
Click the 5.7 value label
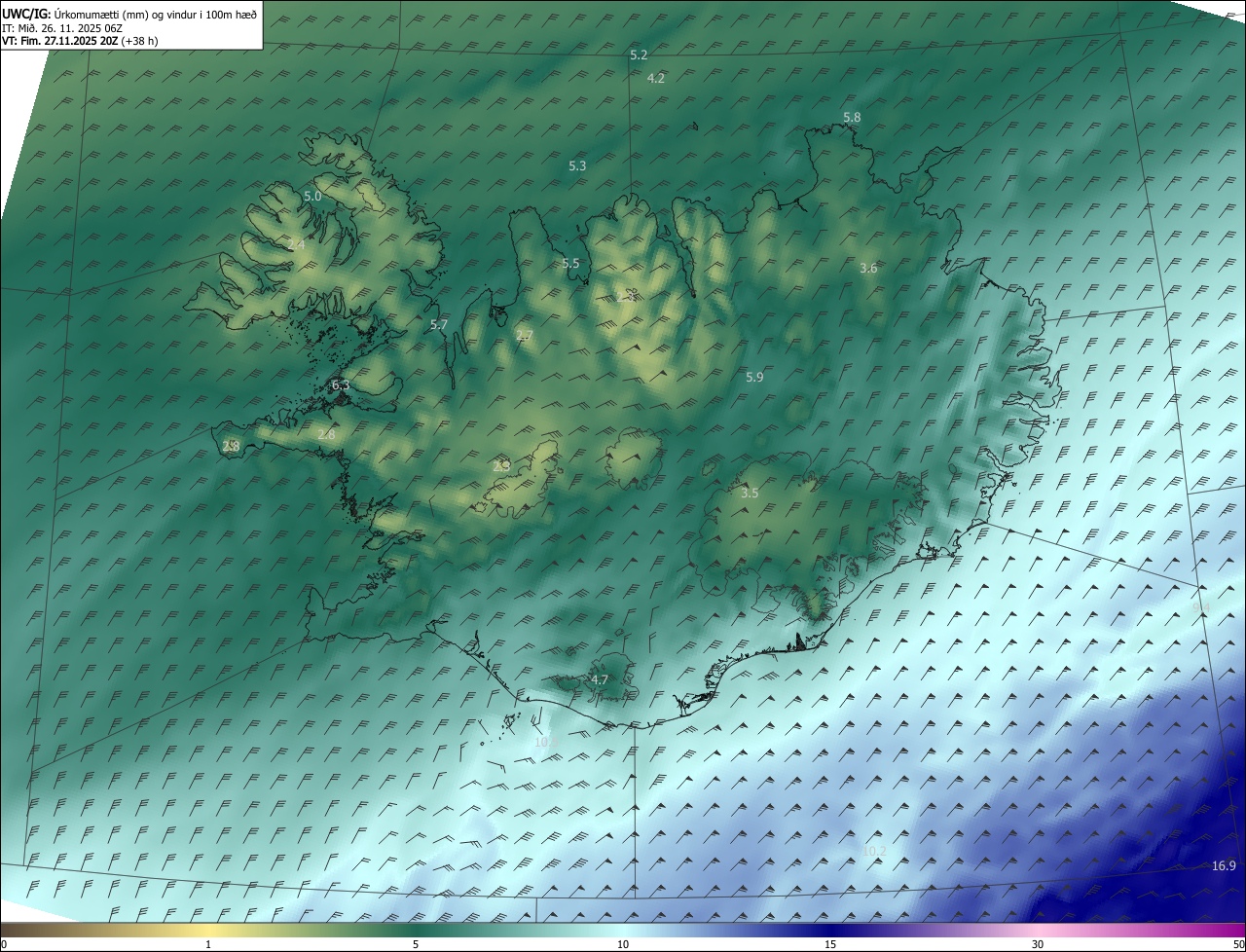pos(439,324)
